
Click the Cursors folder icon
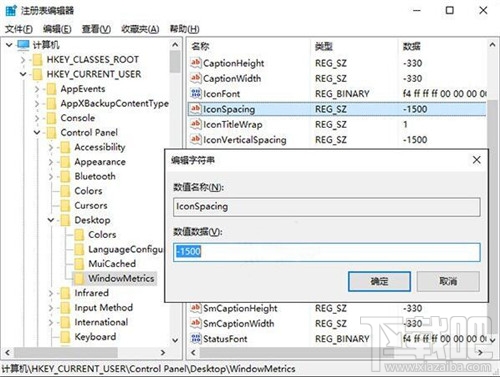point(65,206)
